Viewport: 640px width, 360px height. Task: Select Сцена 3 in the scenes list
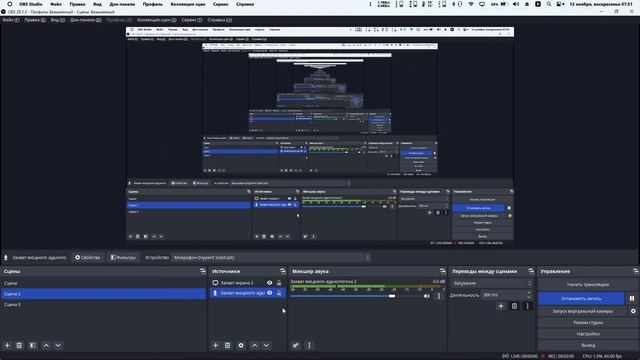[x=103, y=304]
